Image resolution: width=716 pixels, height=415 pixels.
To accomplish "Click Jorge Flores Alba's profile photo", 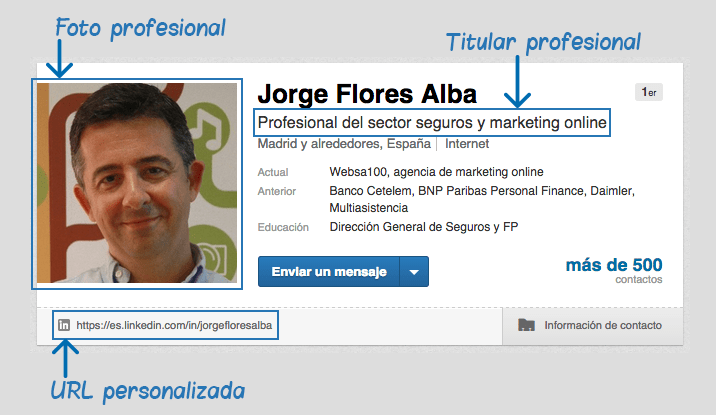I will (x=137, y=183).
